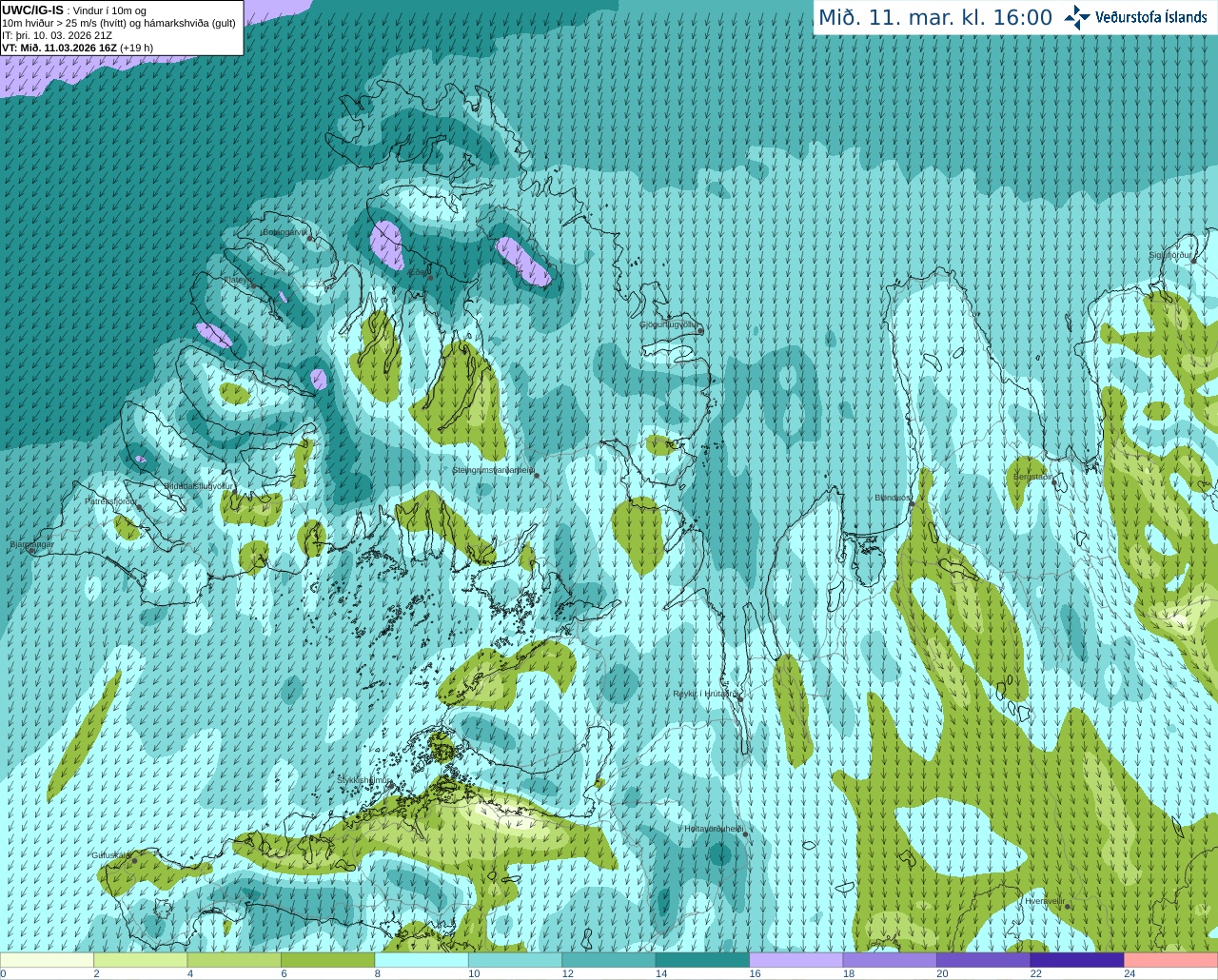Viewport: 1218px width, 980px height.
Task: Click the Bolungarvík station label
Action: (x=285, y=232)
